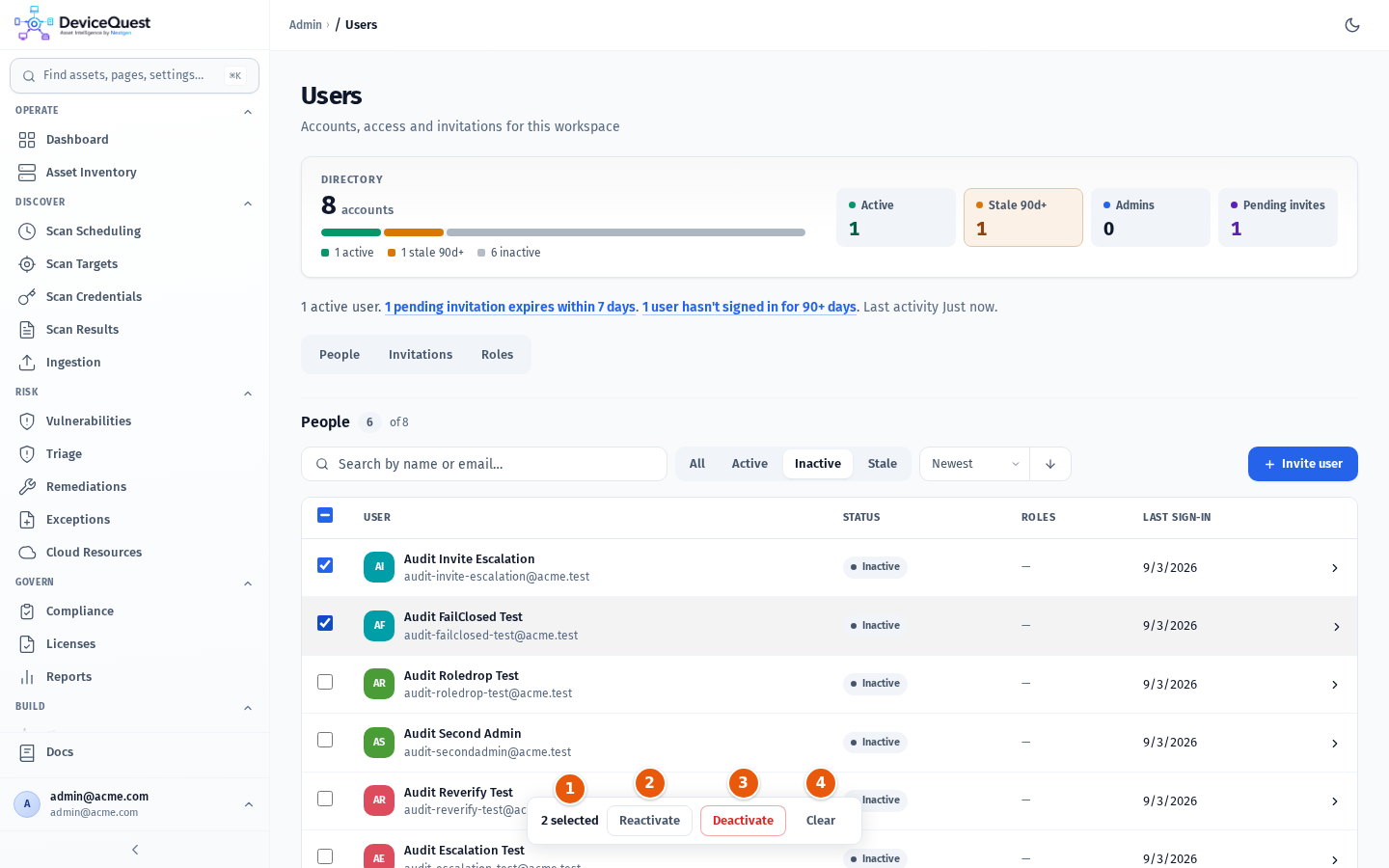The width and height of the screenshot is (1389, 868).
Task: Collapse the GOVERN sidebar section
Action: tap(248, 583)
